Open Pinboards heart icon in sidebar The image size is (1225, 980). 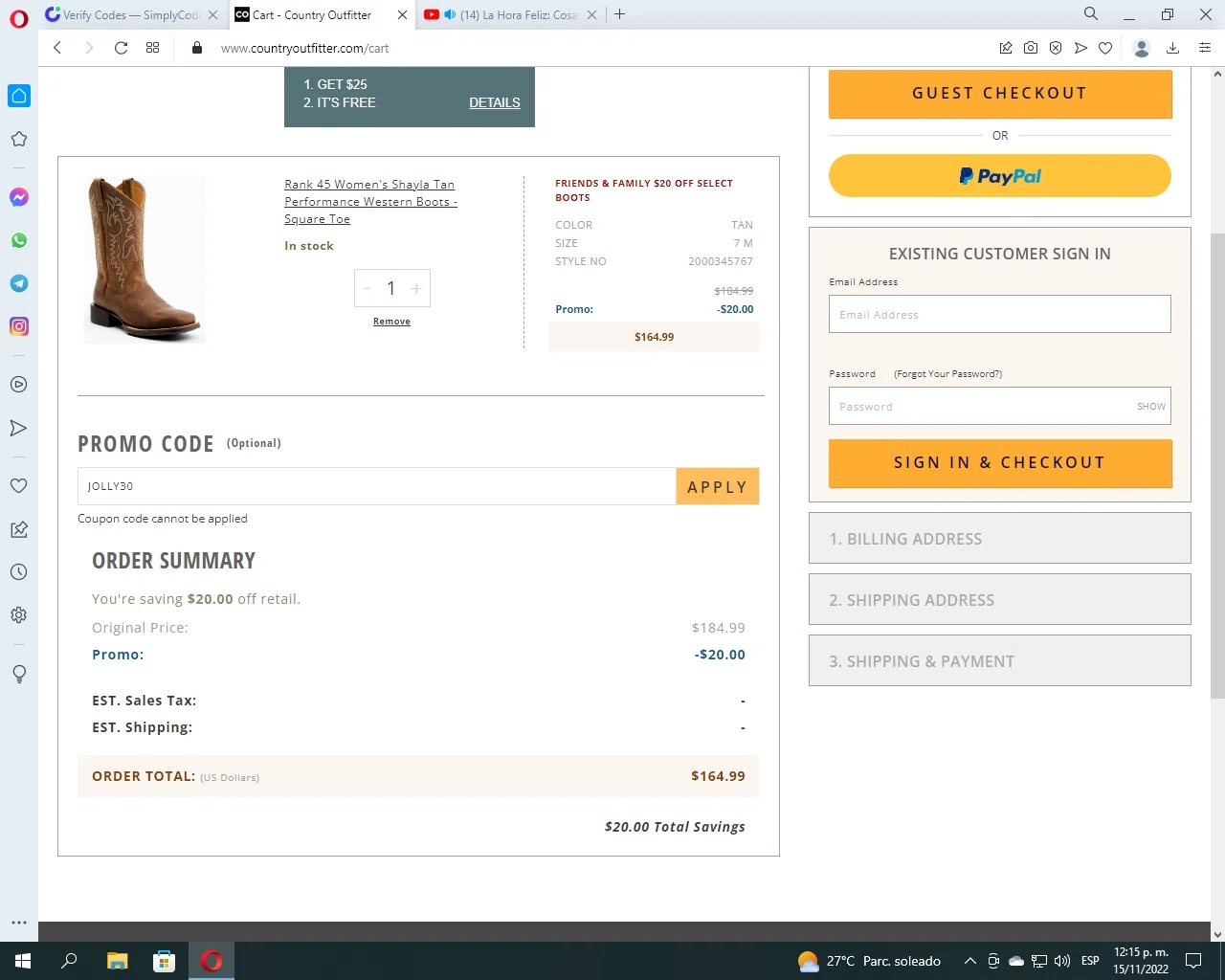[18, 486]
